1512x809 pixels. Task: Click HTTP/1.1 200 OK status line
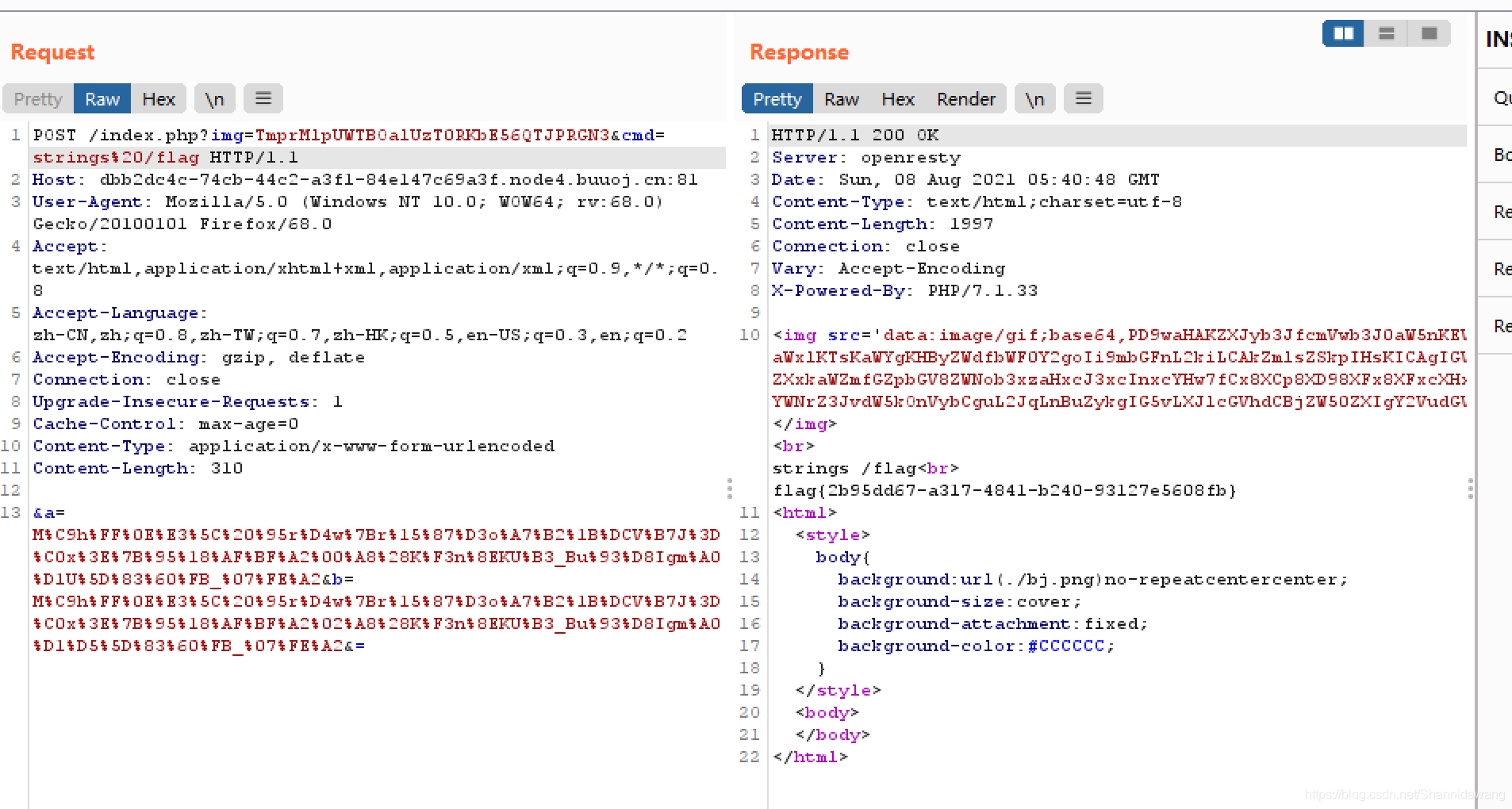coord(855,136)
